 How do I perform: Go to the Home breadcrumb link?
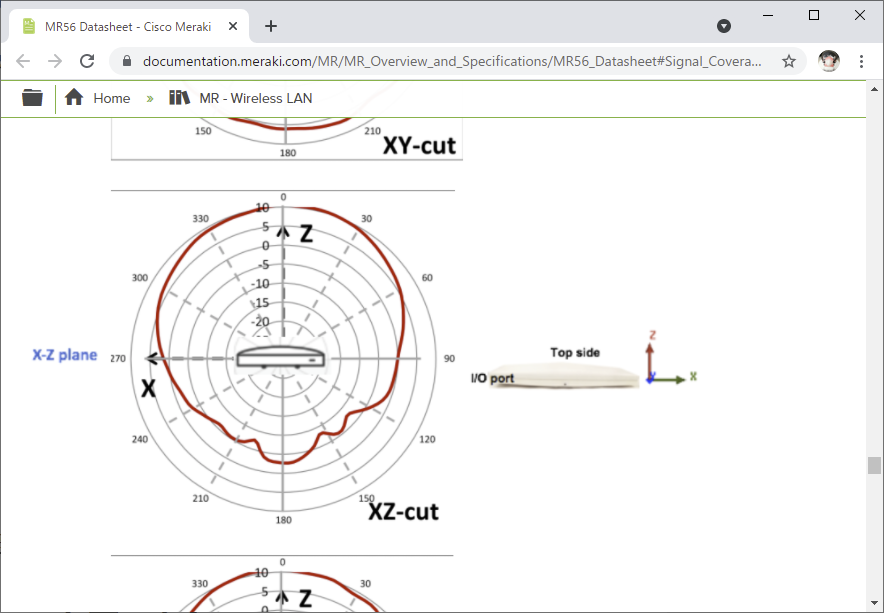coord(112,99)
